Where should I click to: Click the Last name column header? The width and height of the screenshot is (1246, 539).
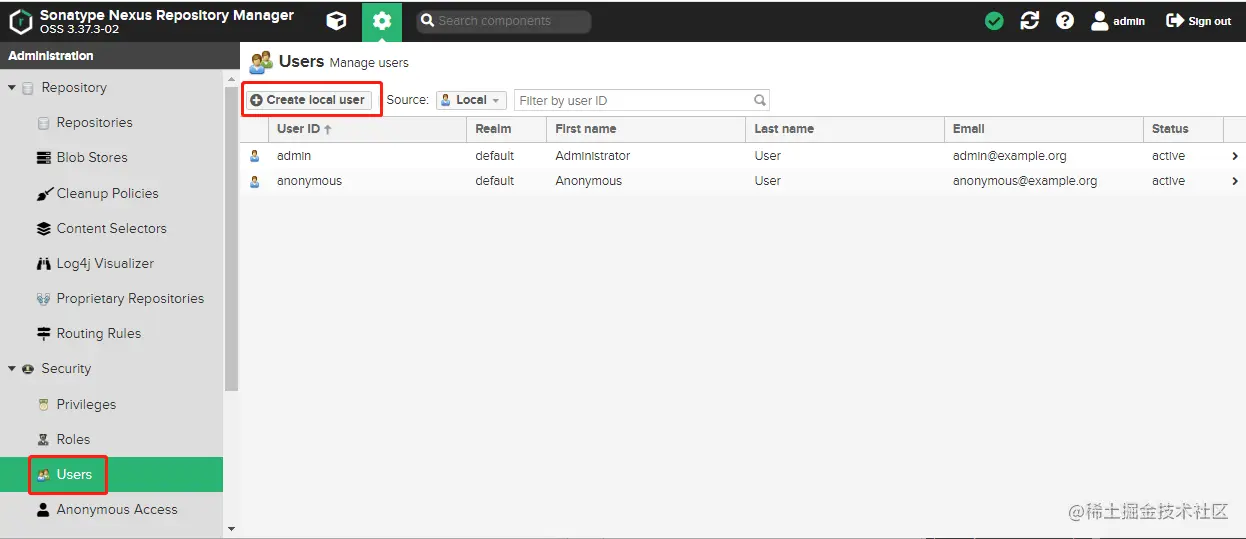click(x=845, y=129)
